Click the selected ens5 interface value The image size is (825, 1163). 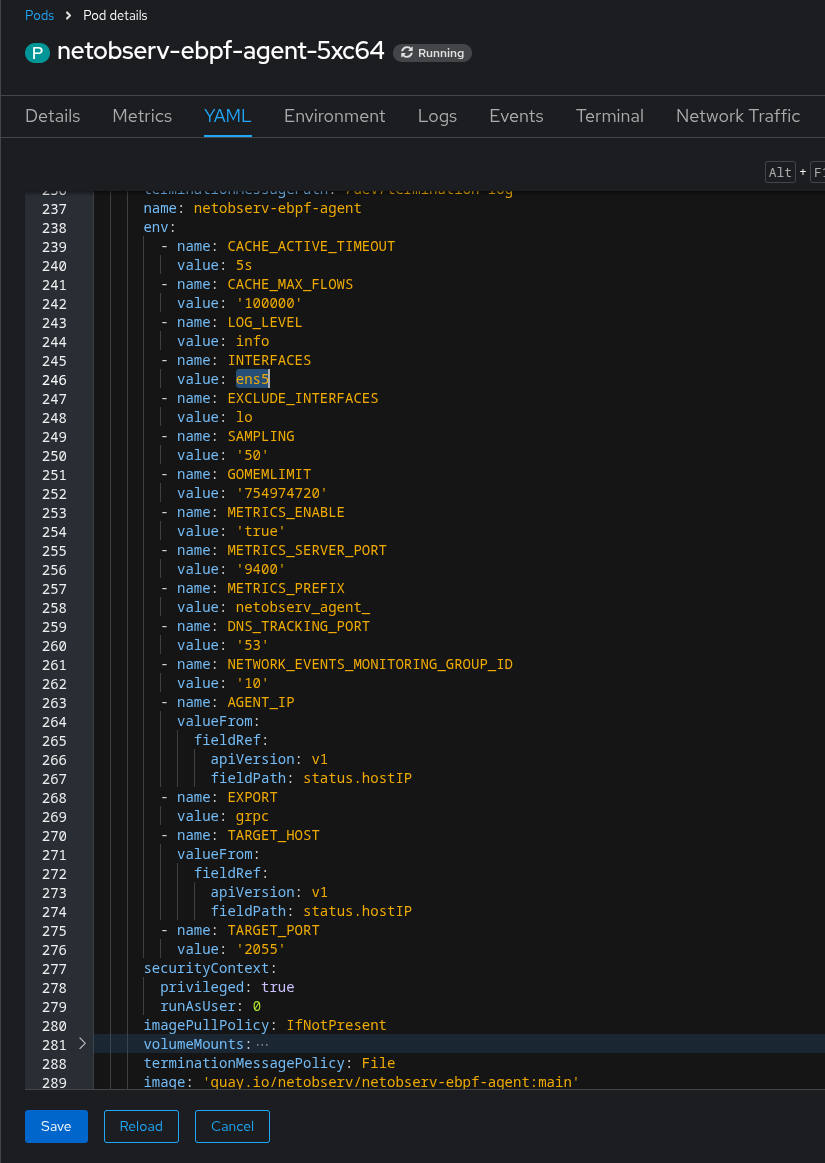253,379
